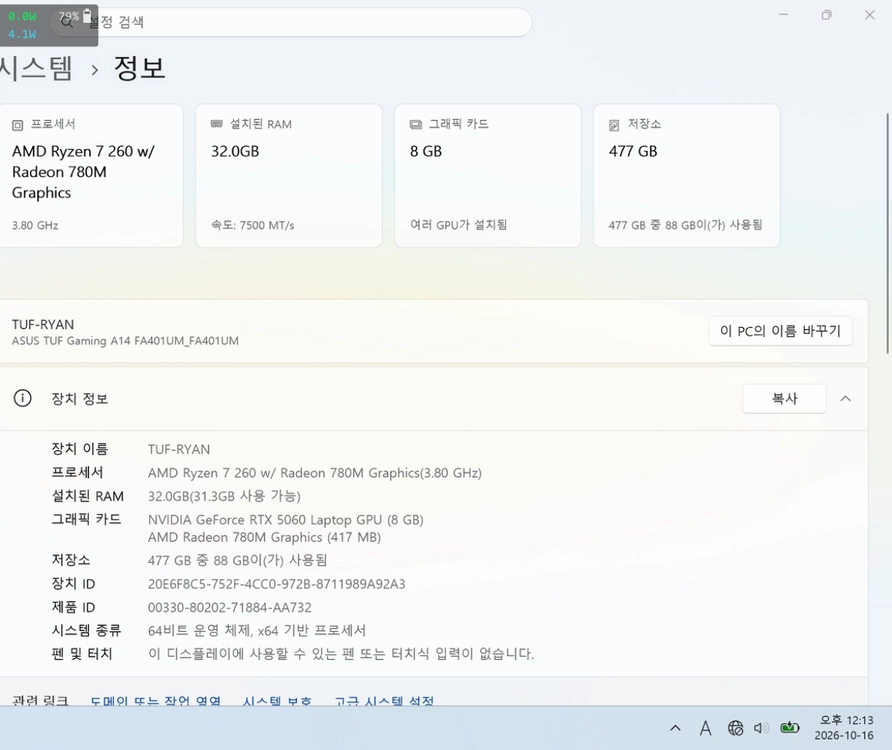Click 8 GB value in graphics card
This screenshot has height=750, width=892.
point(426,151)
